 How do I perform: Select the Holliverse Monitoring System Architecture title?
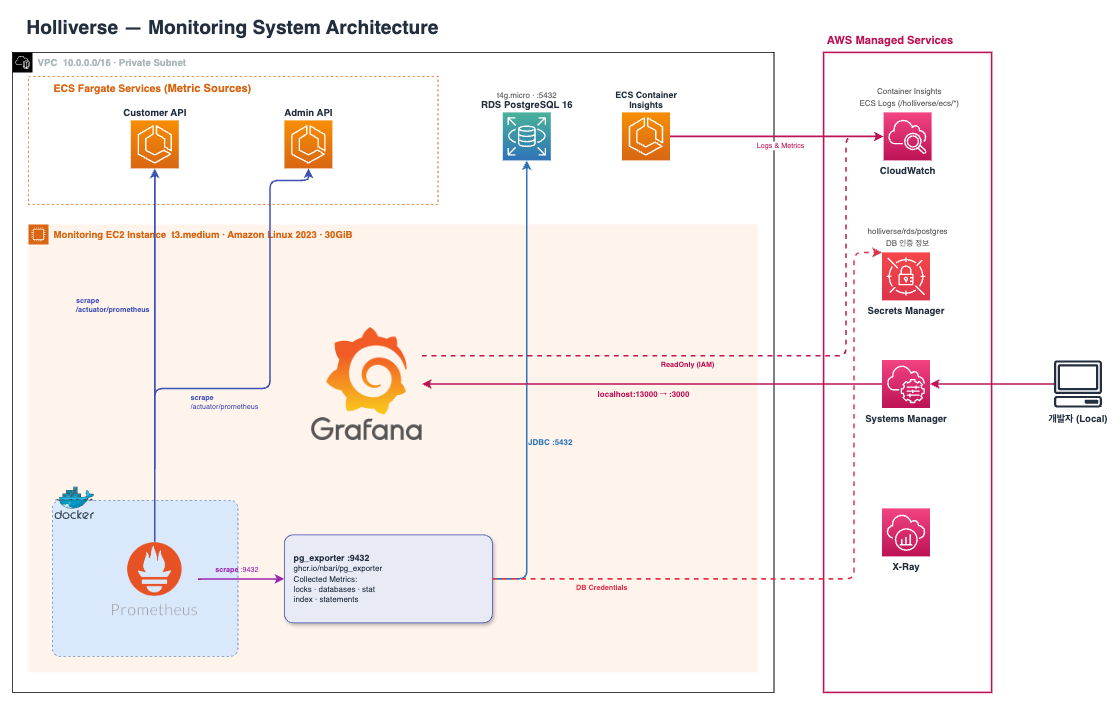232,27
